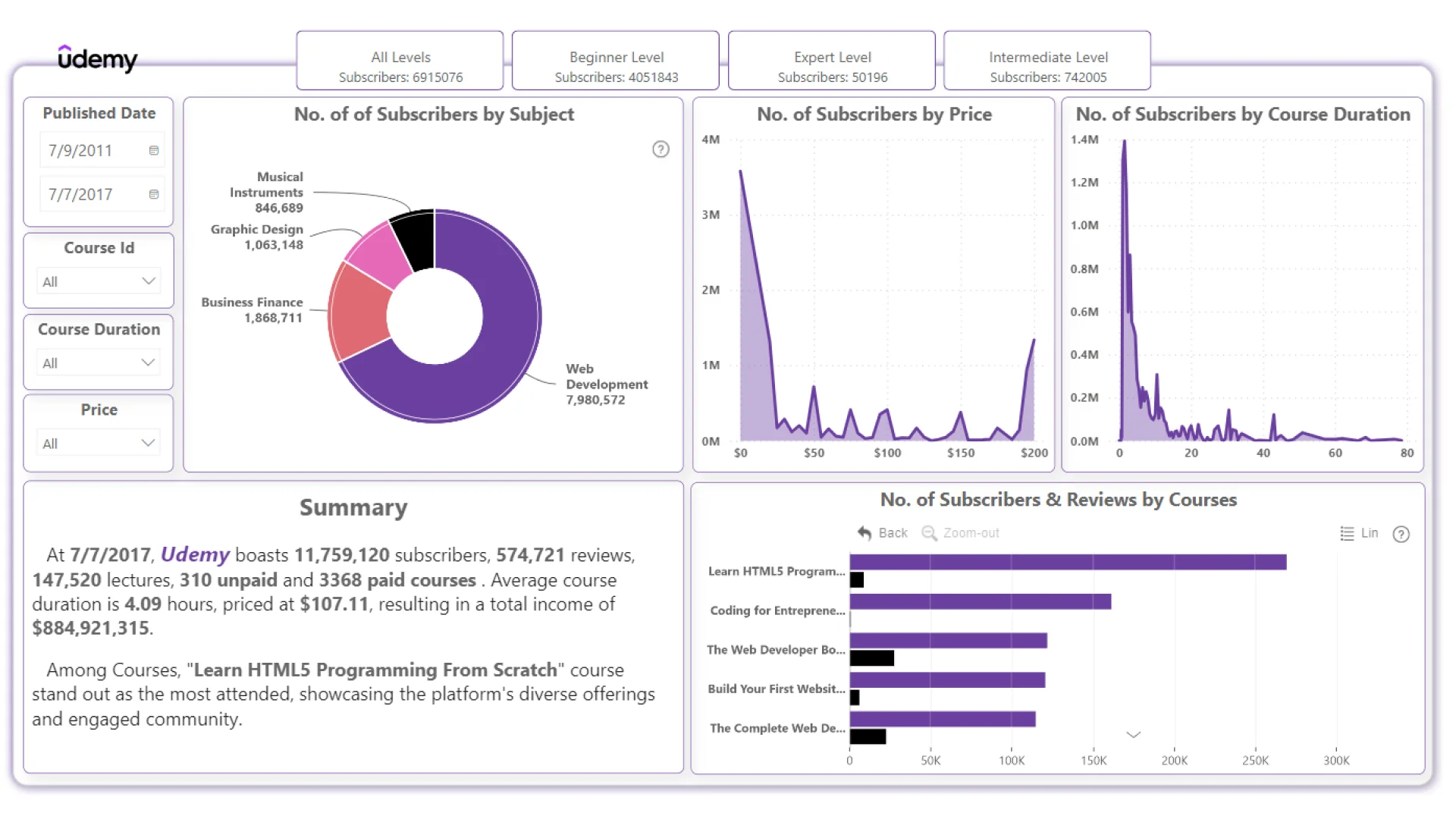Screen dimensions: 1456x819
Task: Click the 11,759,120 subscribers figure
Action: (341, 555)
